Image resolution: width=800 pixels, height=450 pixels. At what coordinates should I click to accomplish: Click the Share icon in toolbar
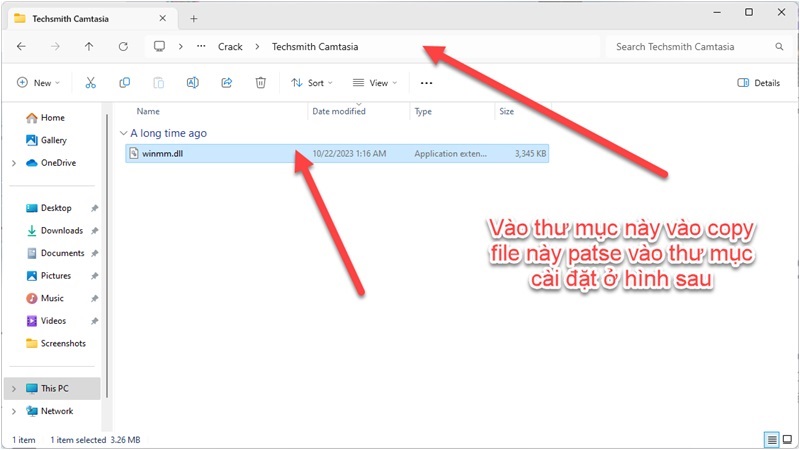tap(227, 83)
